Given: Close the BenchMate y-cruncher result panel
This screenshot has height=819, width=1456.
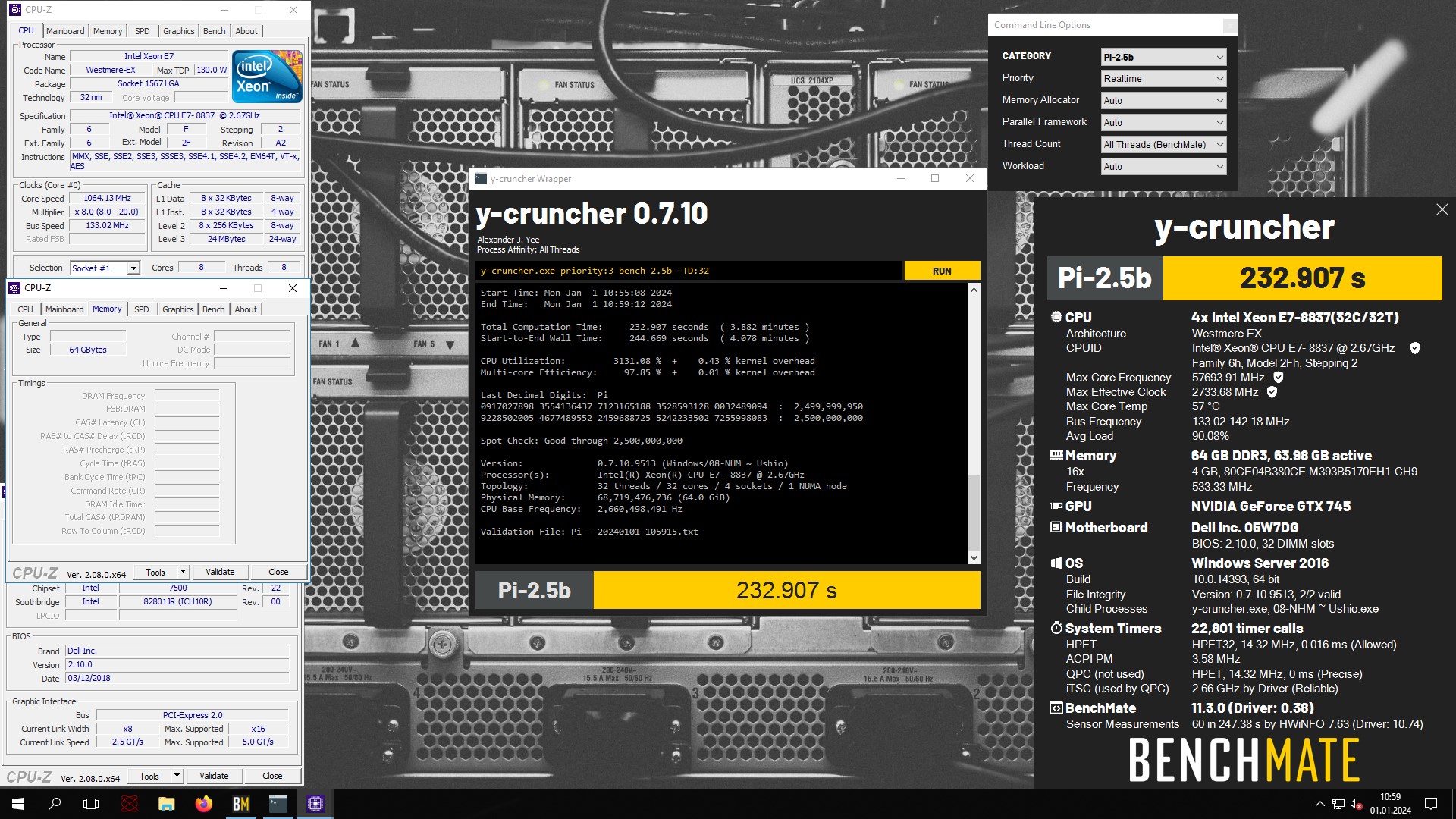Looking at the screenshot, I should 1442,209.
